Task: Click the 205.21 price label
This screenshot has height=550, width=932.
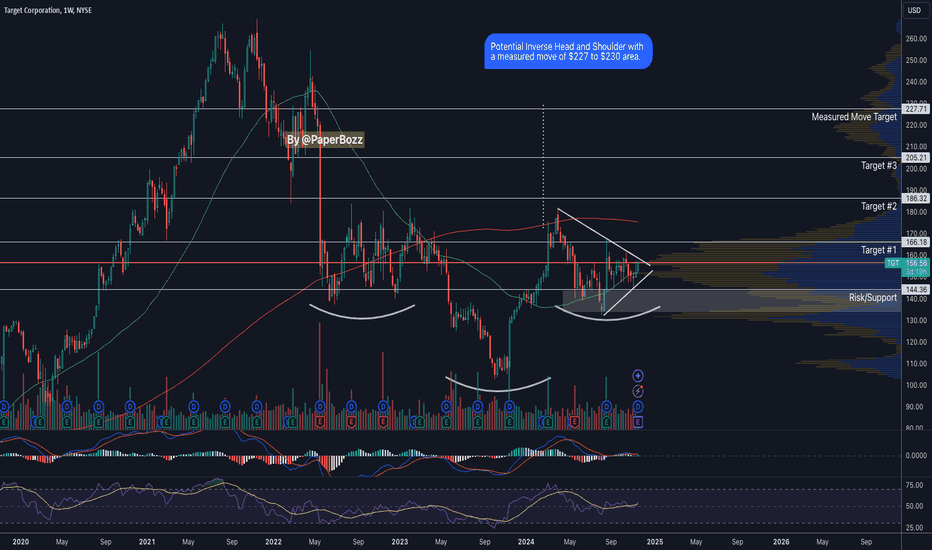Action: [915, 158]
